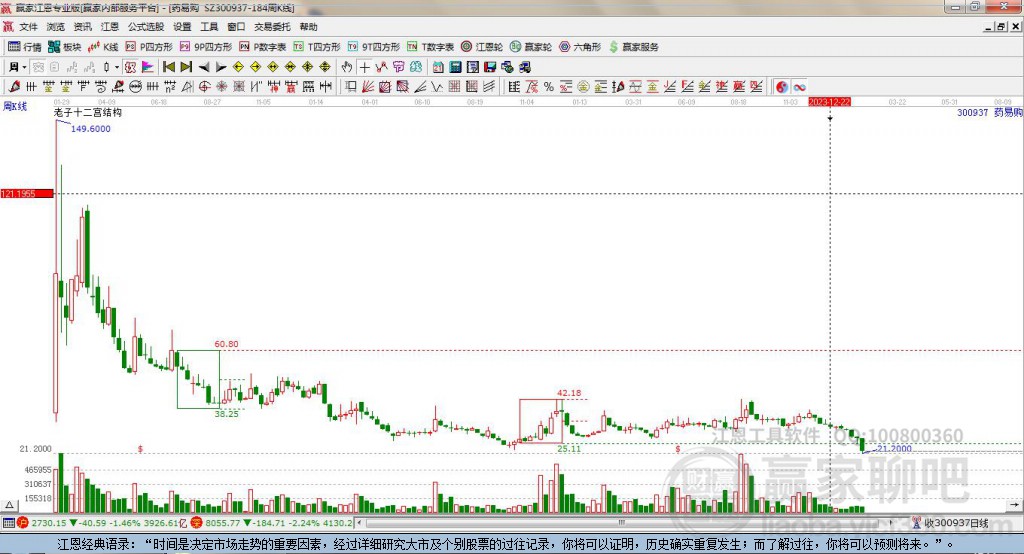Click the black left arrow icon
Image resolution: width=1024 pixels, height=554 pixels.
(204, 67)
